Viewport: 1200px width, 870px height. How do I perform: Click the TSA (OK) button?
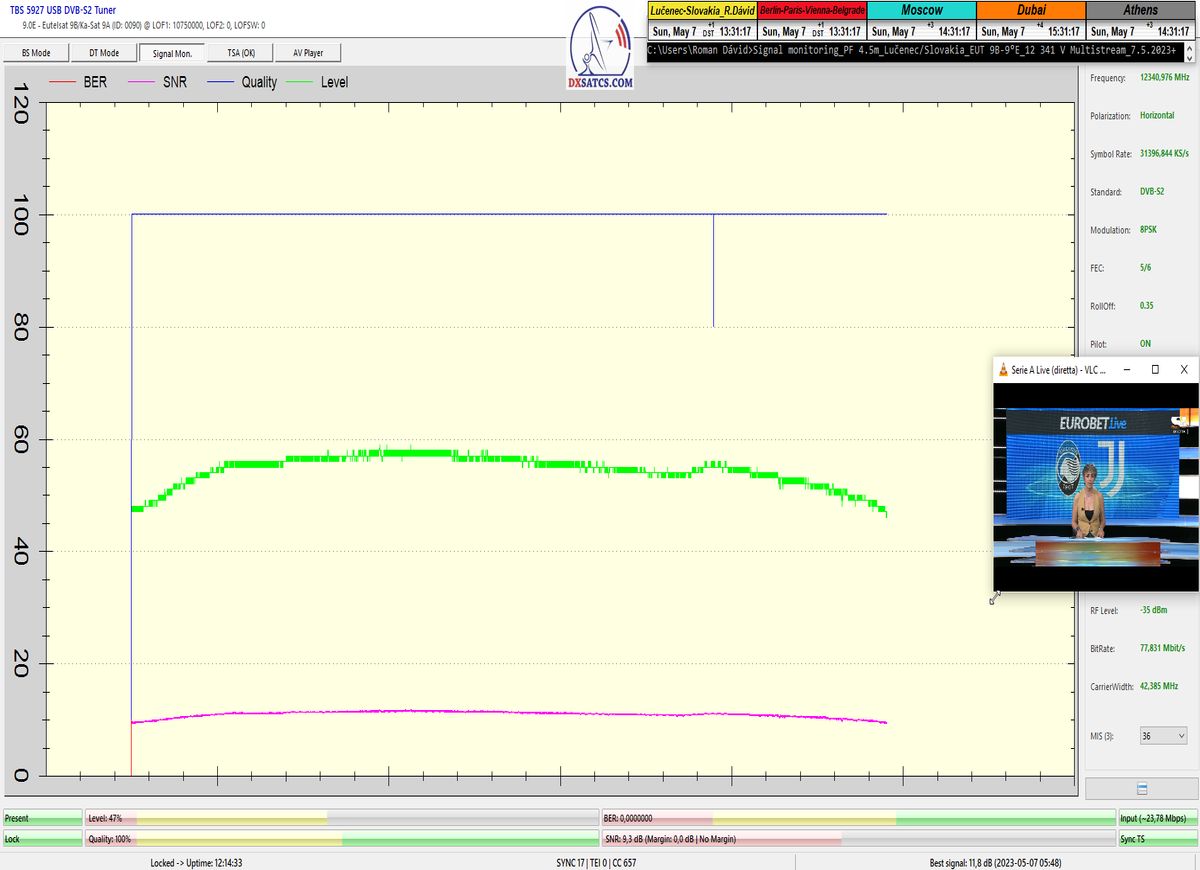(242, 52)
